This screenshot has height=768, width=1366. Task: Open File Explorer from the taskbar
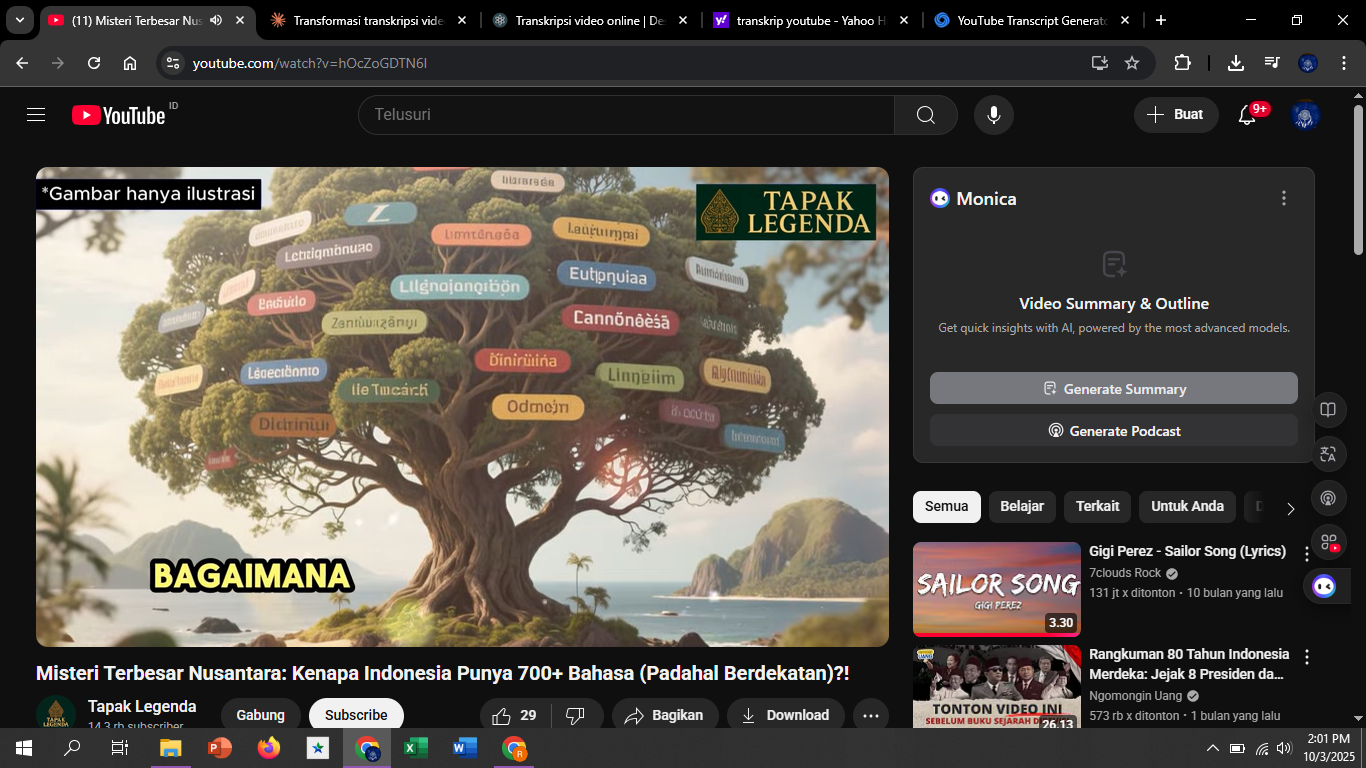(170, 748)
